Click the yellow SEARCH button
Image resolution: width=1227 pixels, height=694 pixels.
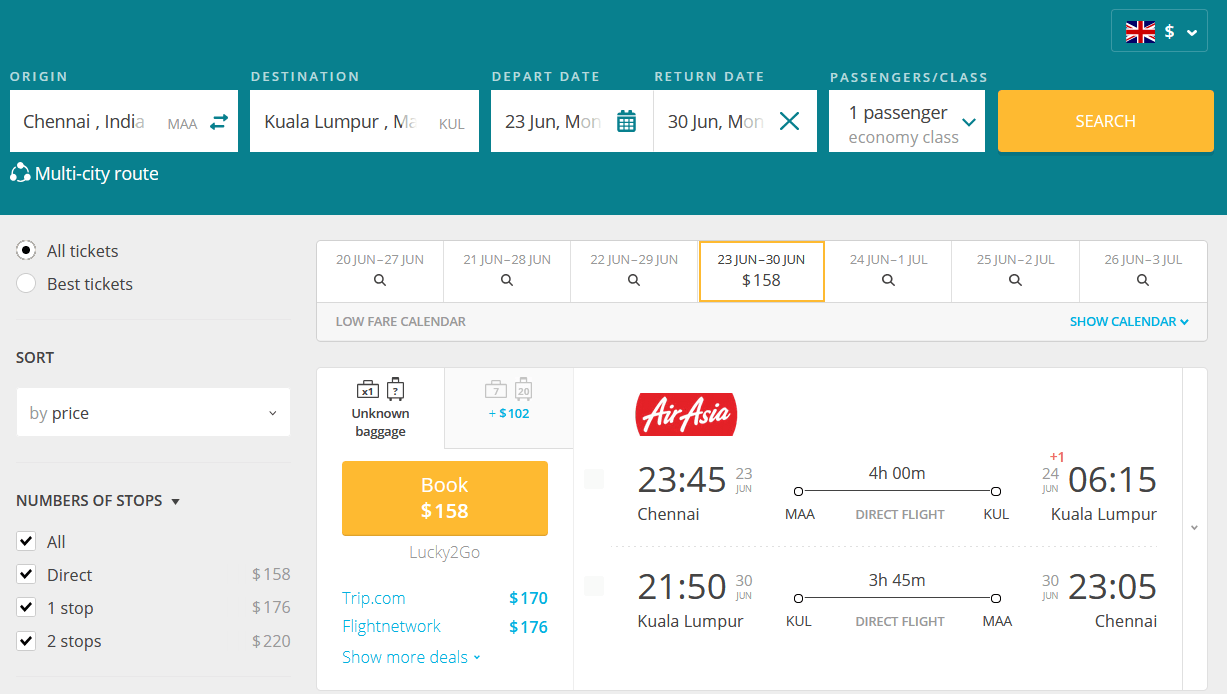coord(1106,121)
